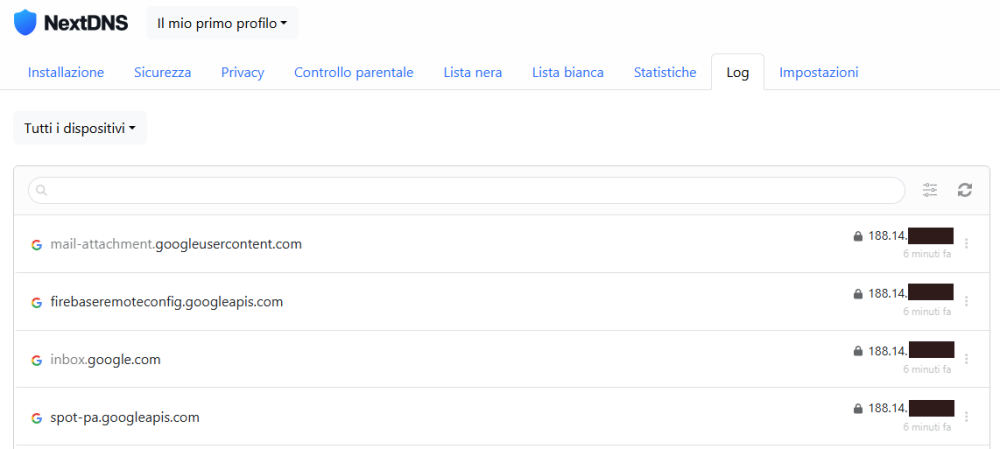
Task: Click lock icon in inbox.google.com row
Action: (x=858, y=351)
